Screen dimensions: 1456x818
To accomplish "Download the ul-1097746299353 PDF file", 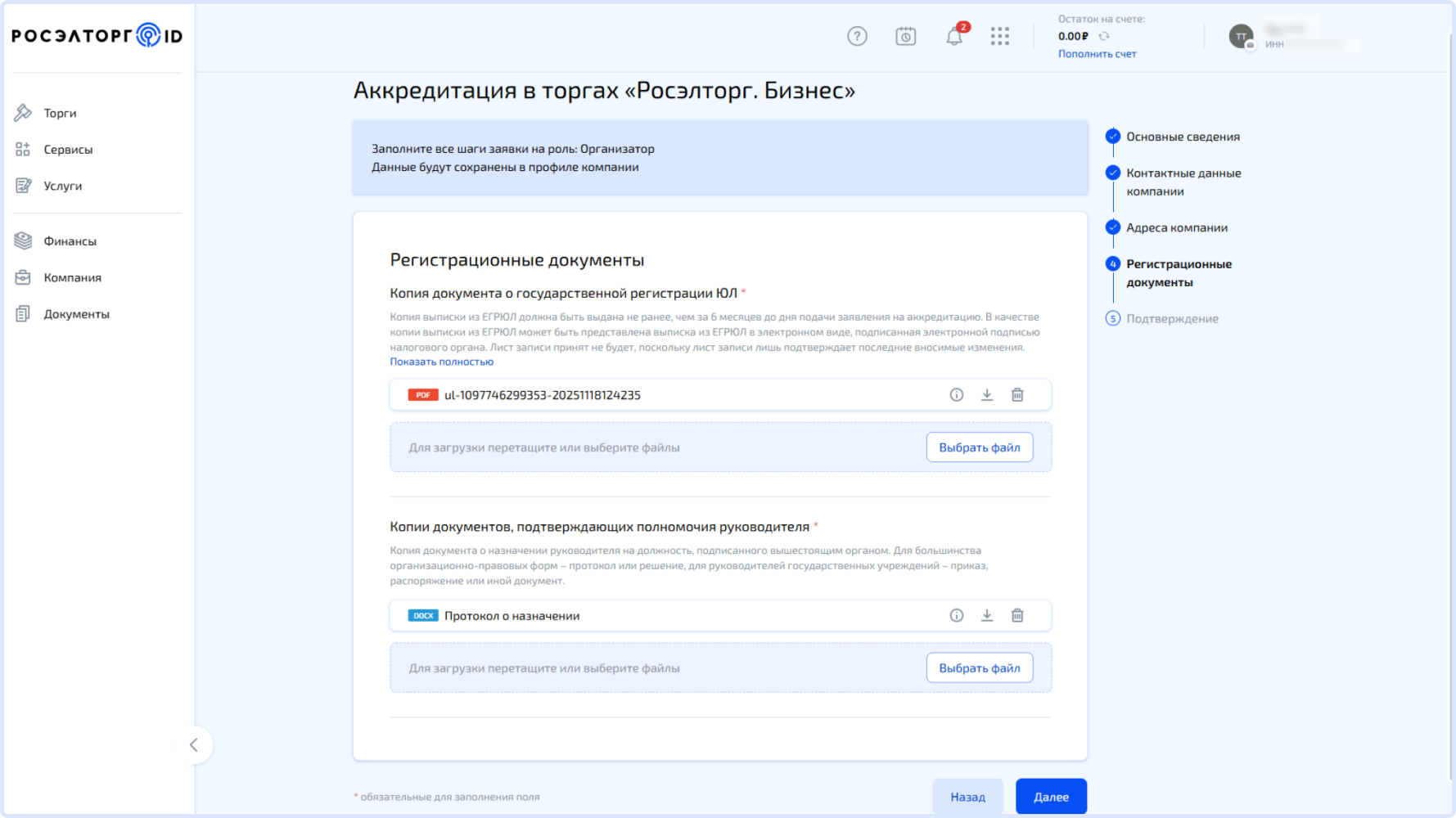I will [x=987, y=395].
